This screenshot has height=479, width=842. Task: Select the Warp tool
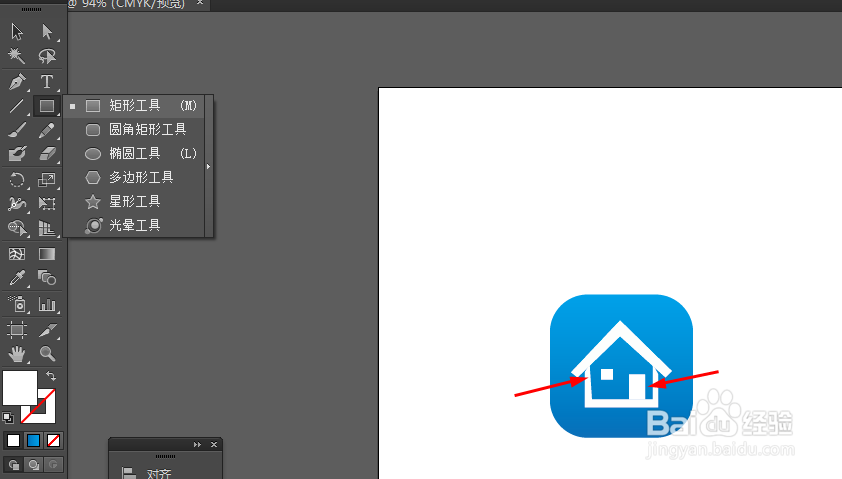(17, 204)
